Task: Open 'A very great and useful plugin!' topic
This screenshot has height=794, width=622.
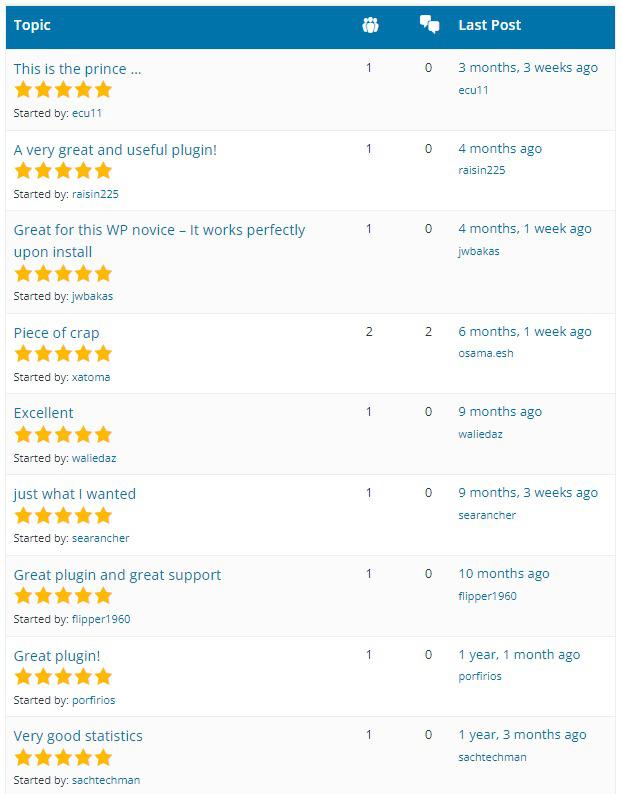Action: [x=115, y=150]
